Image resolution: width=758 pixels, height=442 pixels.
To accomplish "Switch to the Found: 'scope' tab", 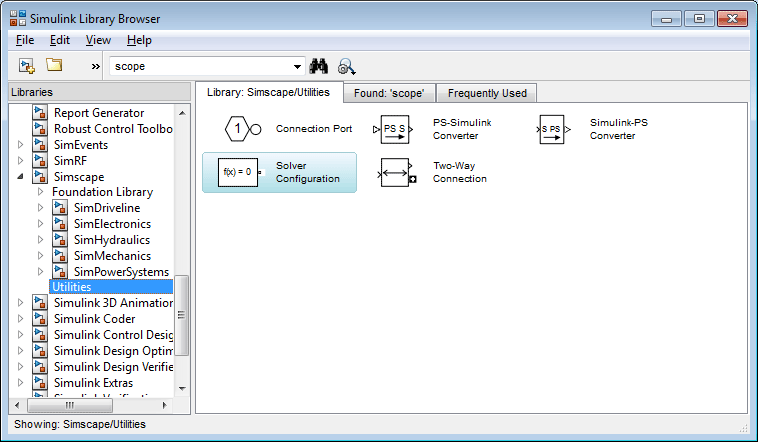I will [x=389, y=93].
